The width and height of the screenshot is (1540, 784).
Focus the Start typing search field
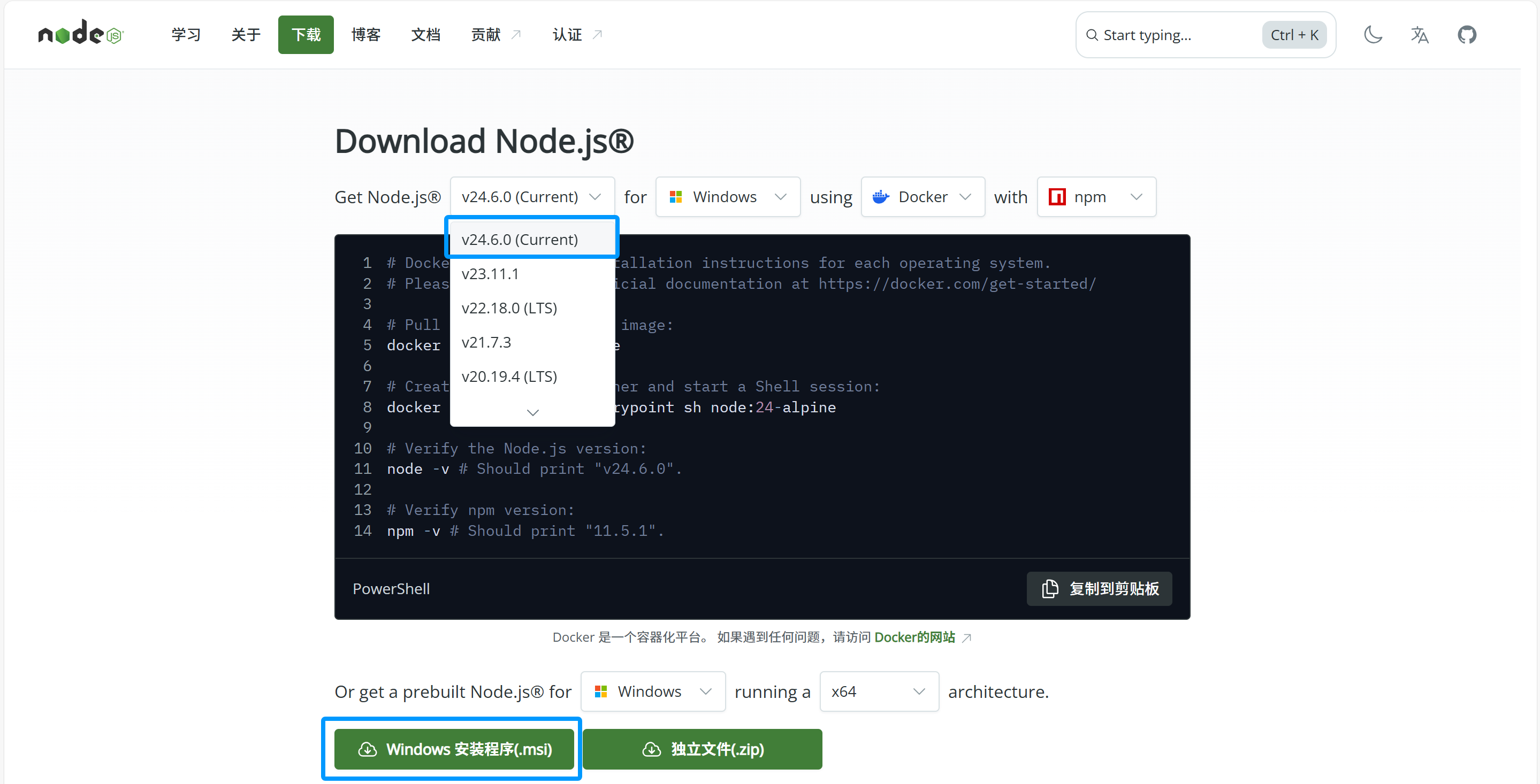coord(1205,35)
